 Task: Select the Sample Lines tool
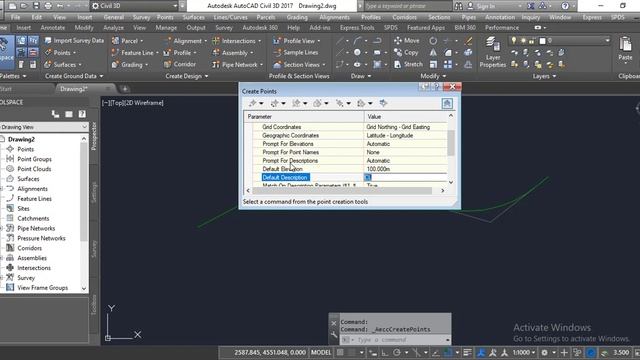click(x=296, y=52)
